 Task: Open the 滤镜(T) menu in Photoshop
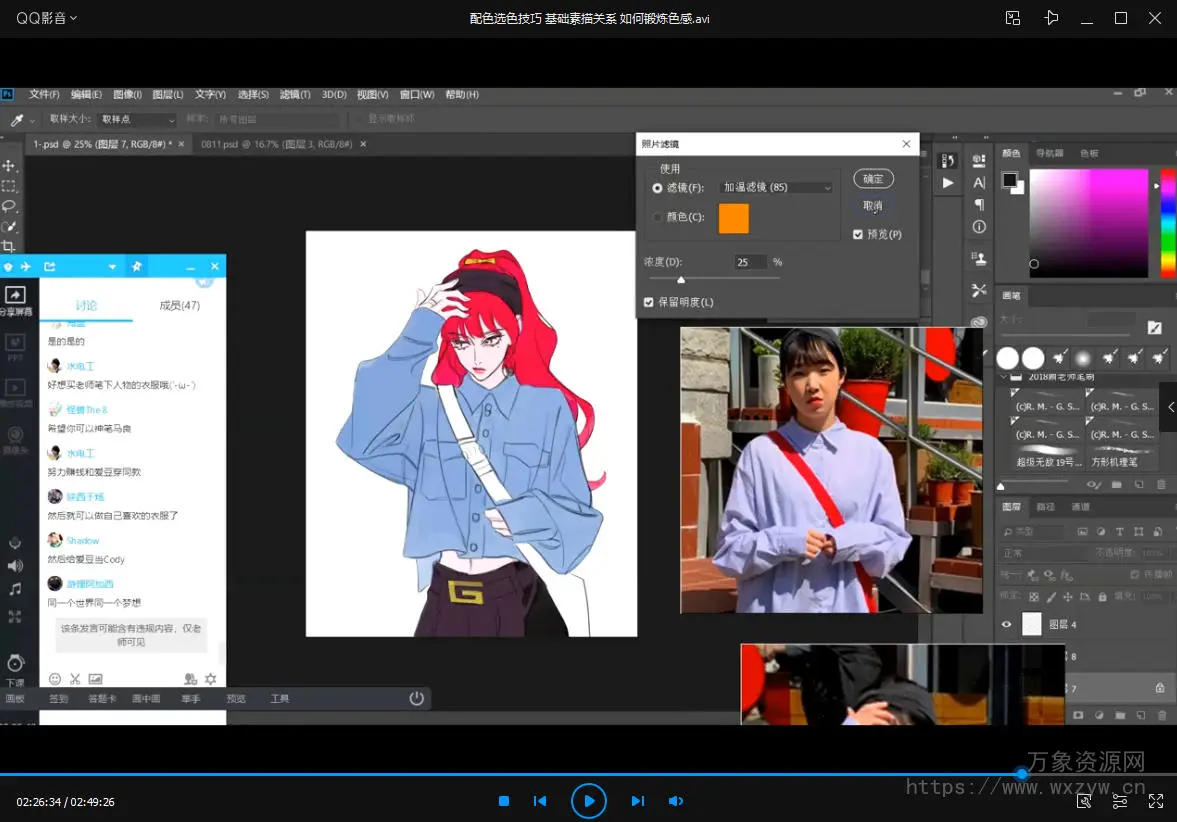coord(295,95)
